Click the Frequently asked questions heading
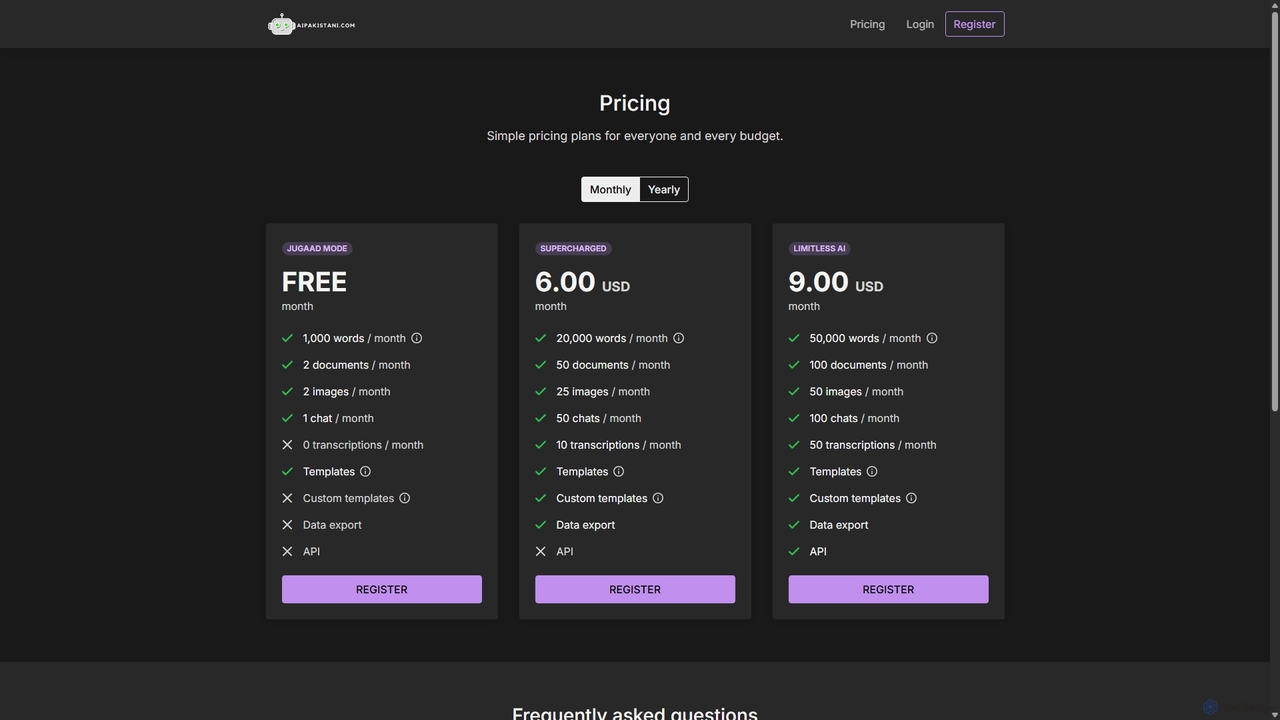Image resolution: width=1280 pixels, height=720 pixels. tap(635, 712)
